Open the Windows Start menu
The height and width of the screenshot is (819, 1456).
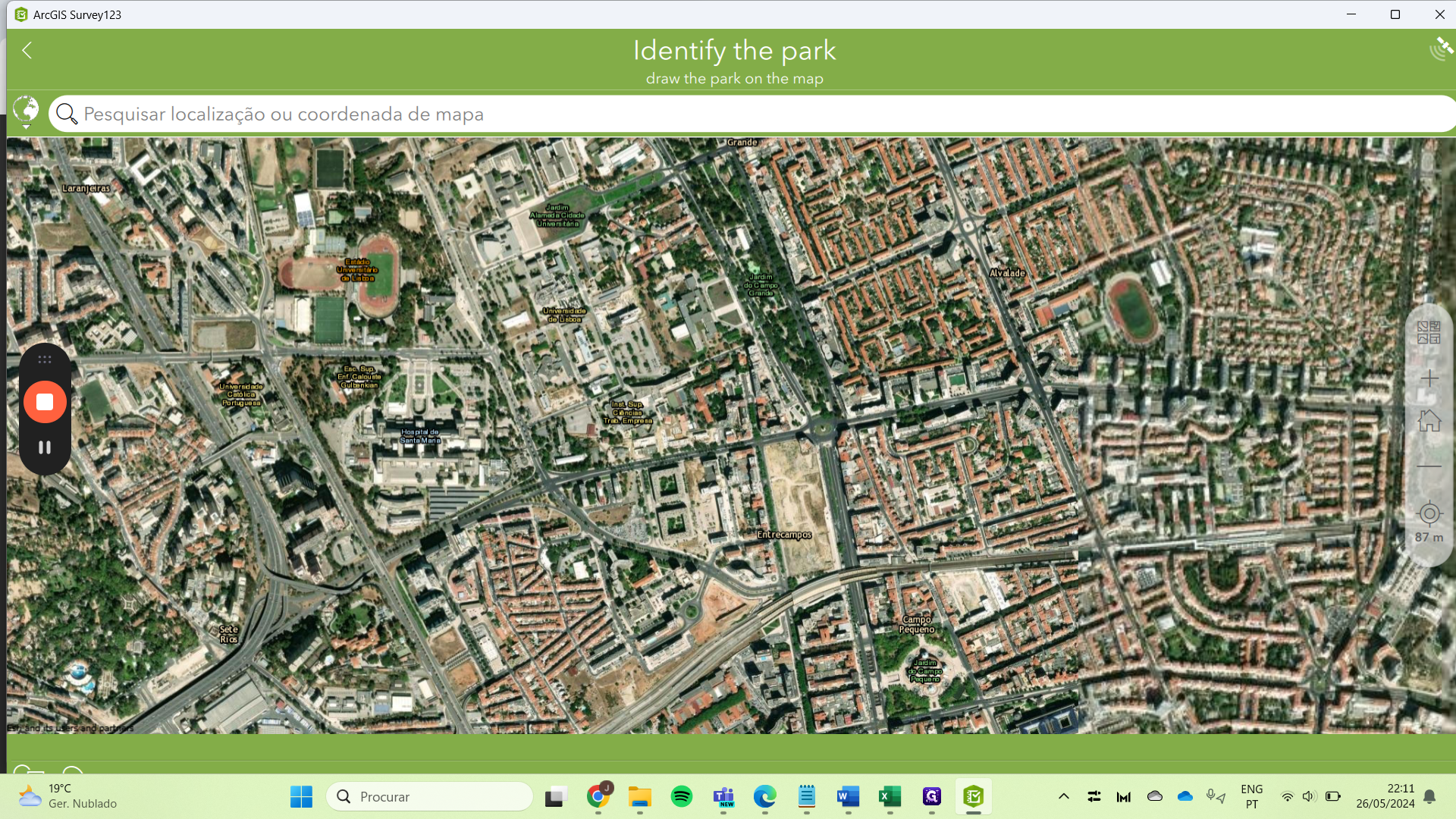(x=301, y=796)
